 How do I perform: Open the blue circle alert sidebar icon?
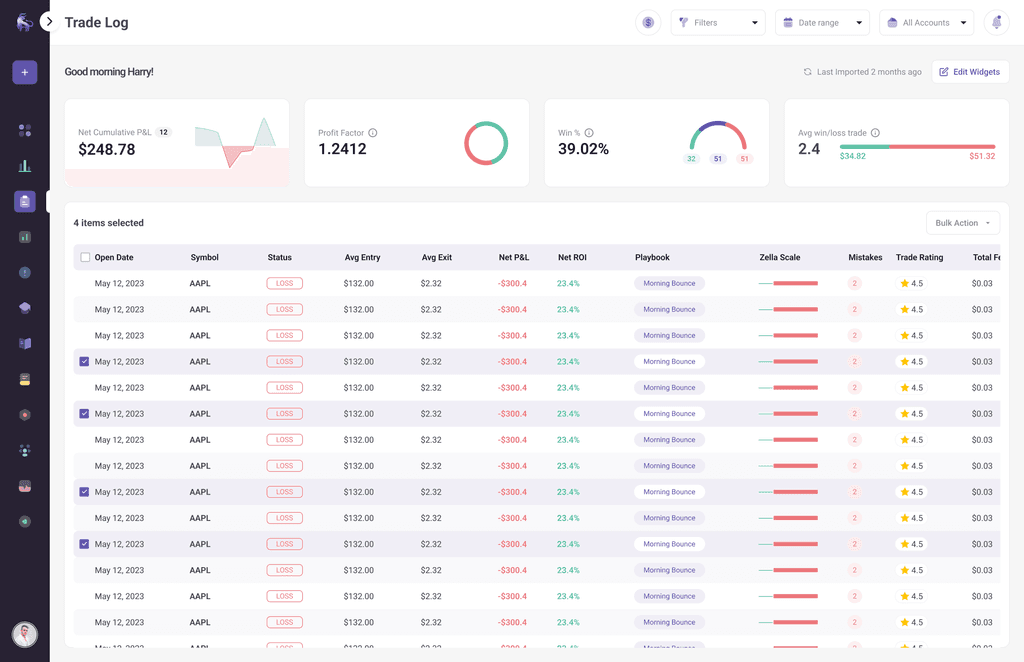coord(25,272)
